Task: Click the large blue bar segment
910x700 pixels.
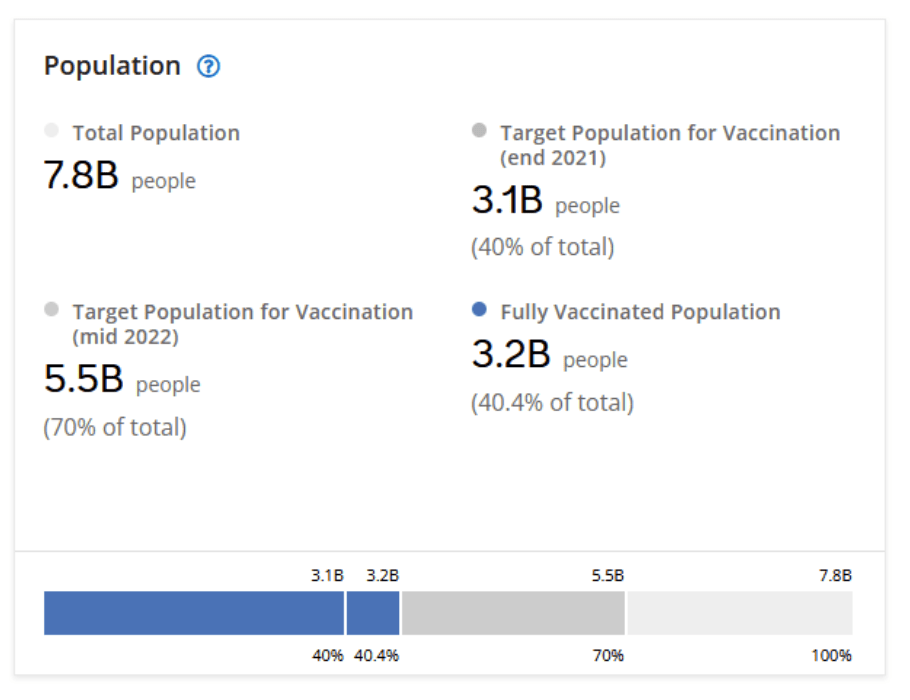Action: [194, 613]
